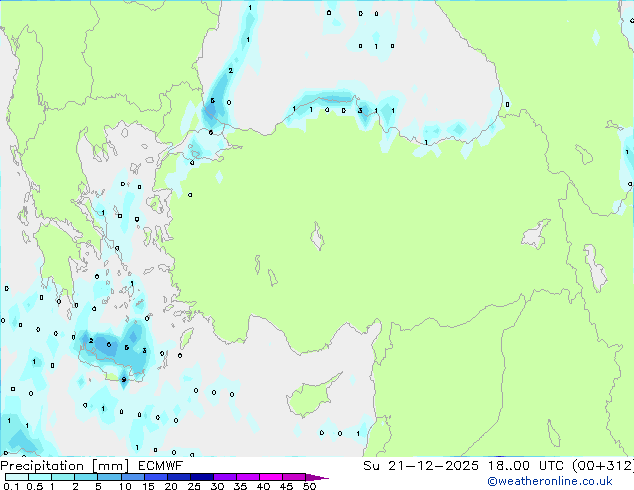634x490 pixels.
Task: Select the 1–2 mm legend color
Action: (x=63, y=477)
